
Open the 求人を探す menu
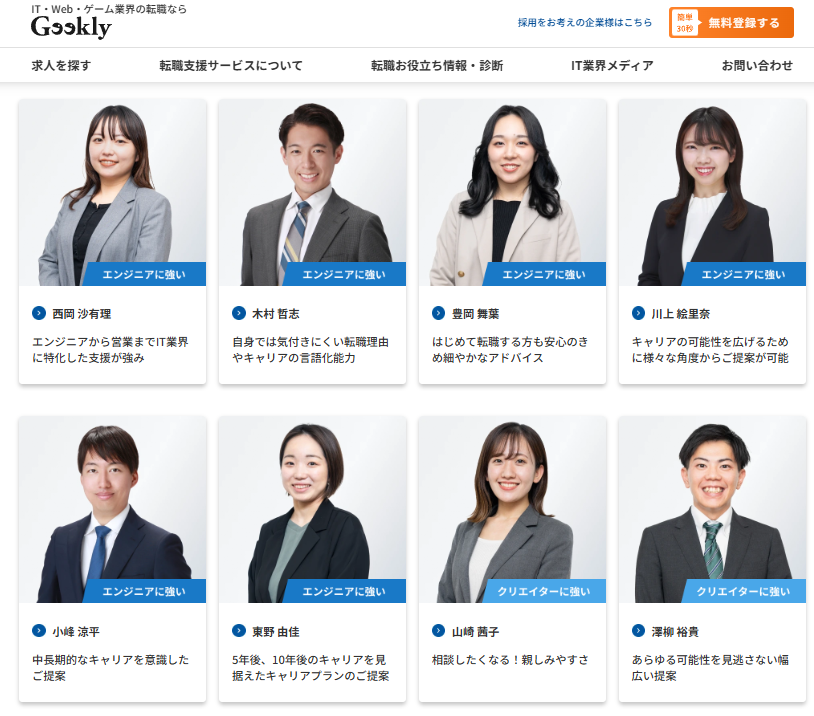pos(61,65)
